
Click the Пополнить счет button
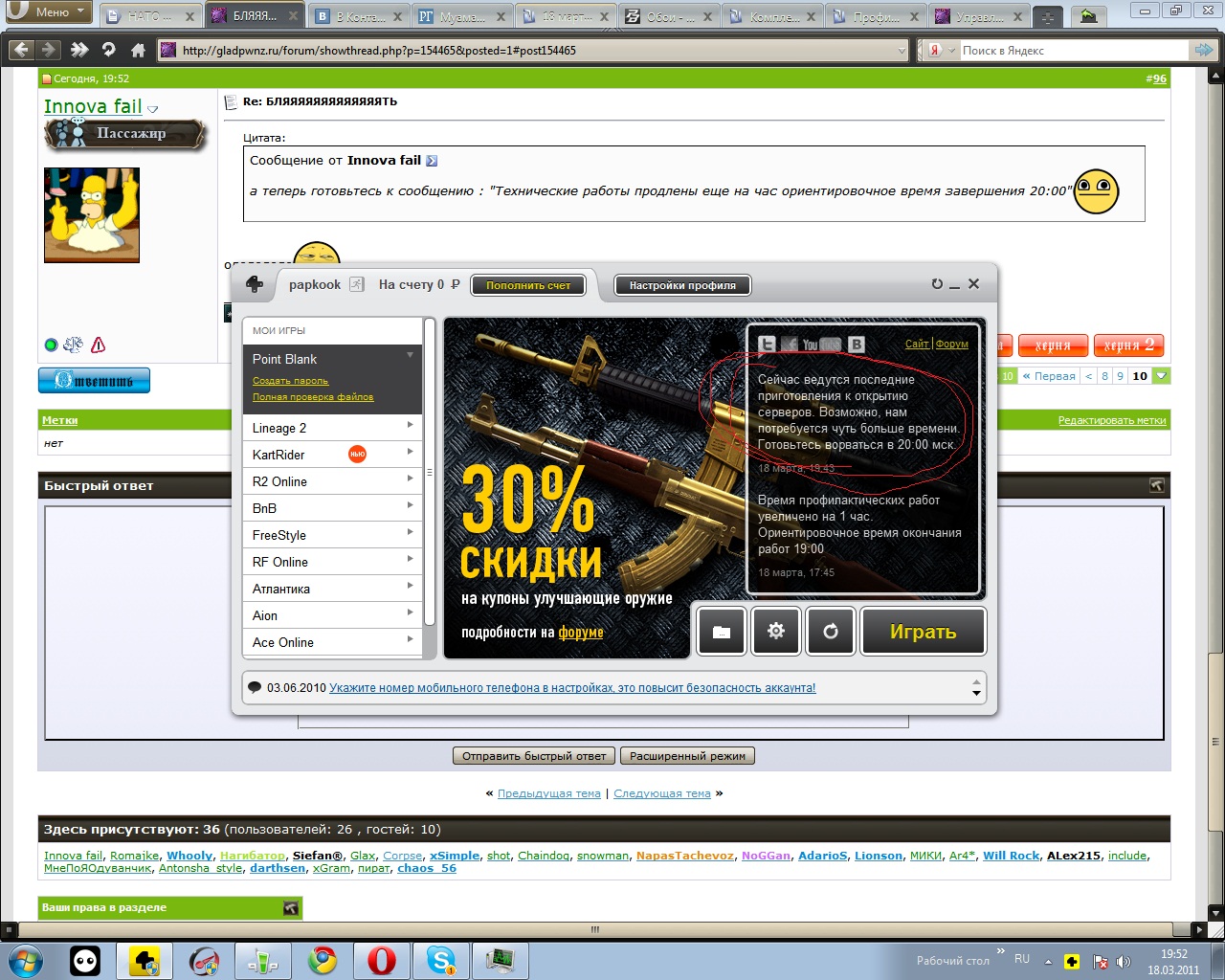coord(528,285)
